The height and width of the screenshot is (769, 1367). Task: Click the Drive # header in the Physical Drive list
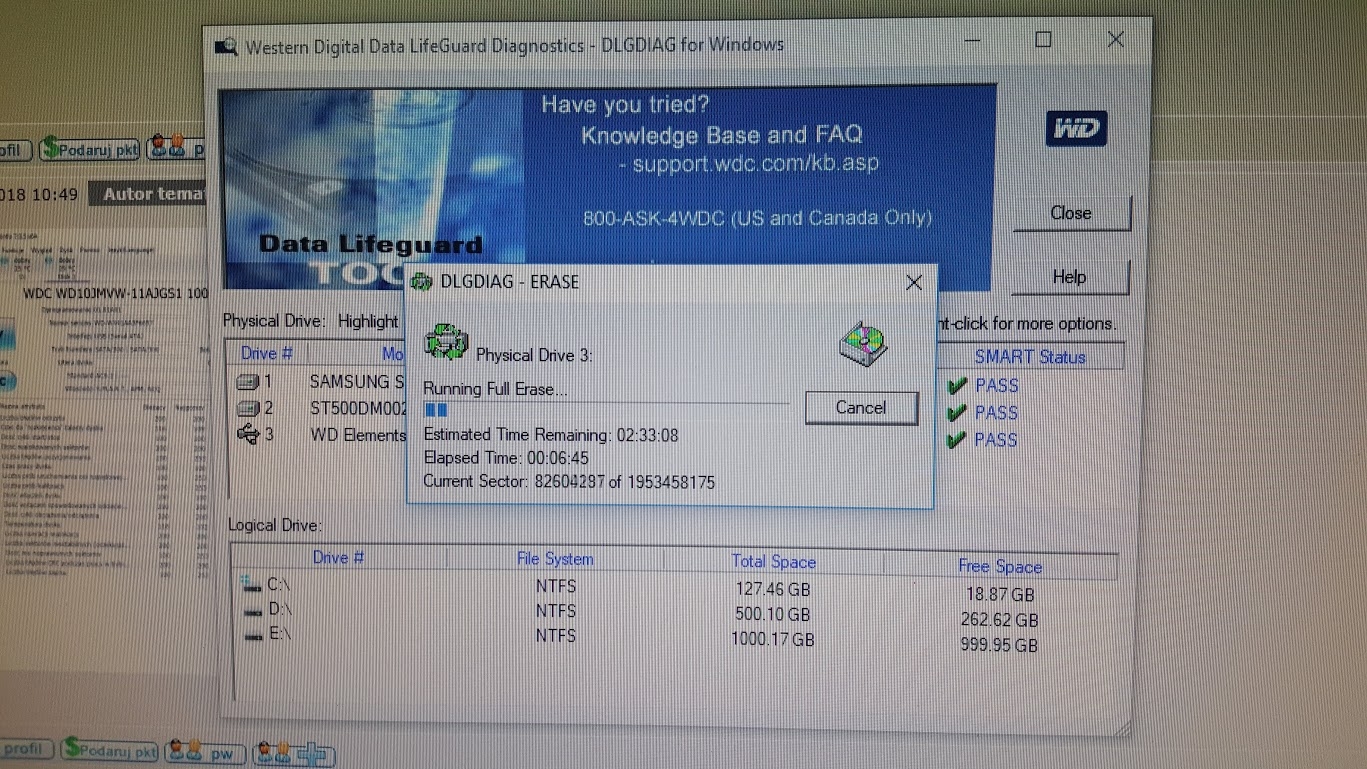267,353
